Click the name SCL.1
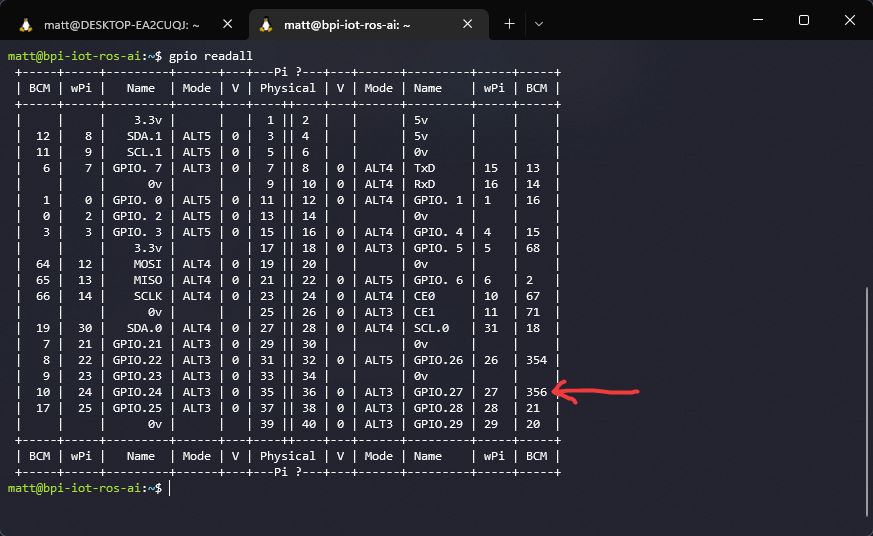Viewport: 873px width, 536px height. (x=144, y=152)
